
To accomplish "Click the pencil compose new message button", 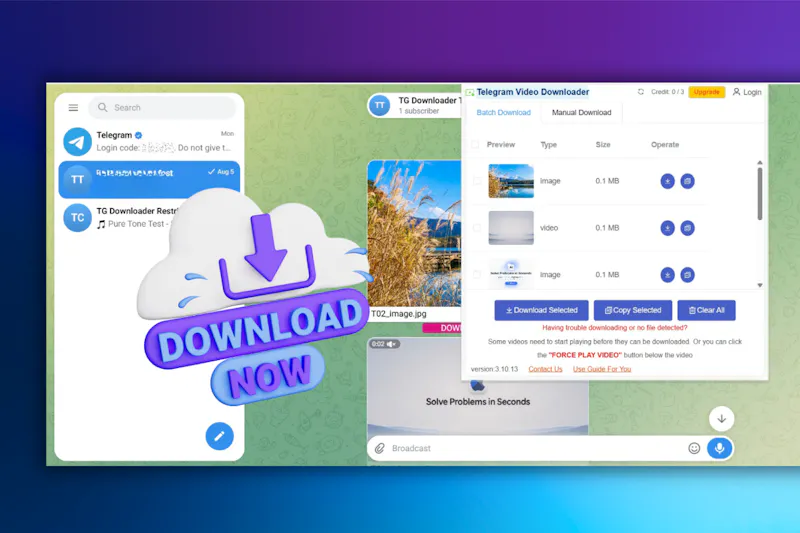I will [x=219, y=436].
